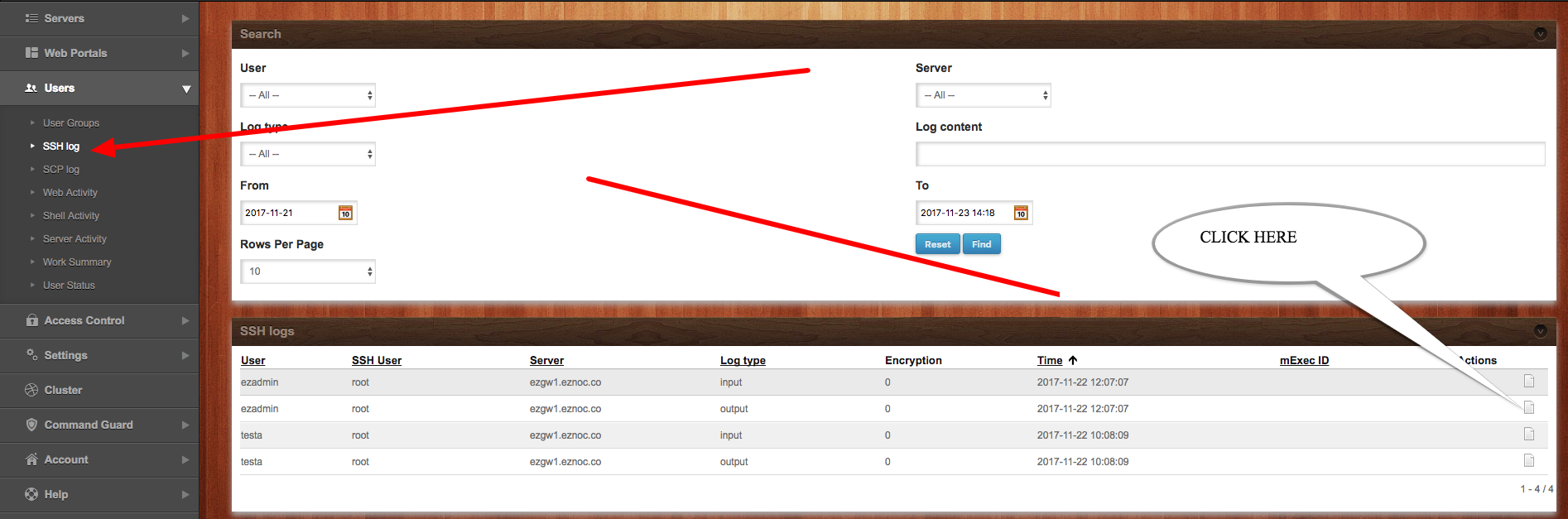Open Cluster from the sidebar

coord(63,390)
